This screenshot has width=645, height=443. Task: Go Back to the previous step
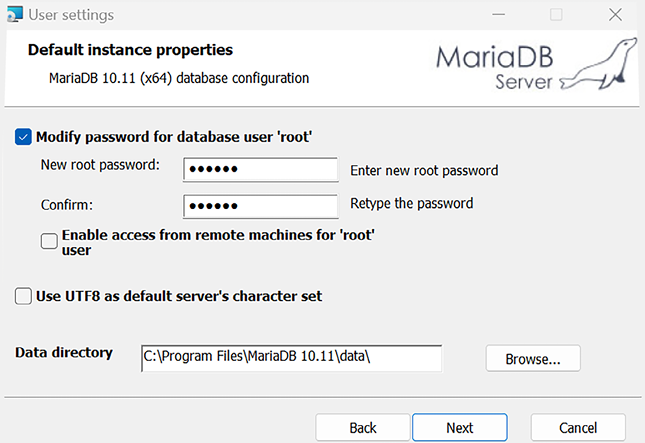pyautogui.click(x=363, y=427)
